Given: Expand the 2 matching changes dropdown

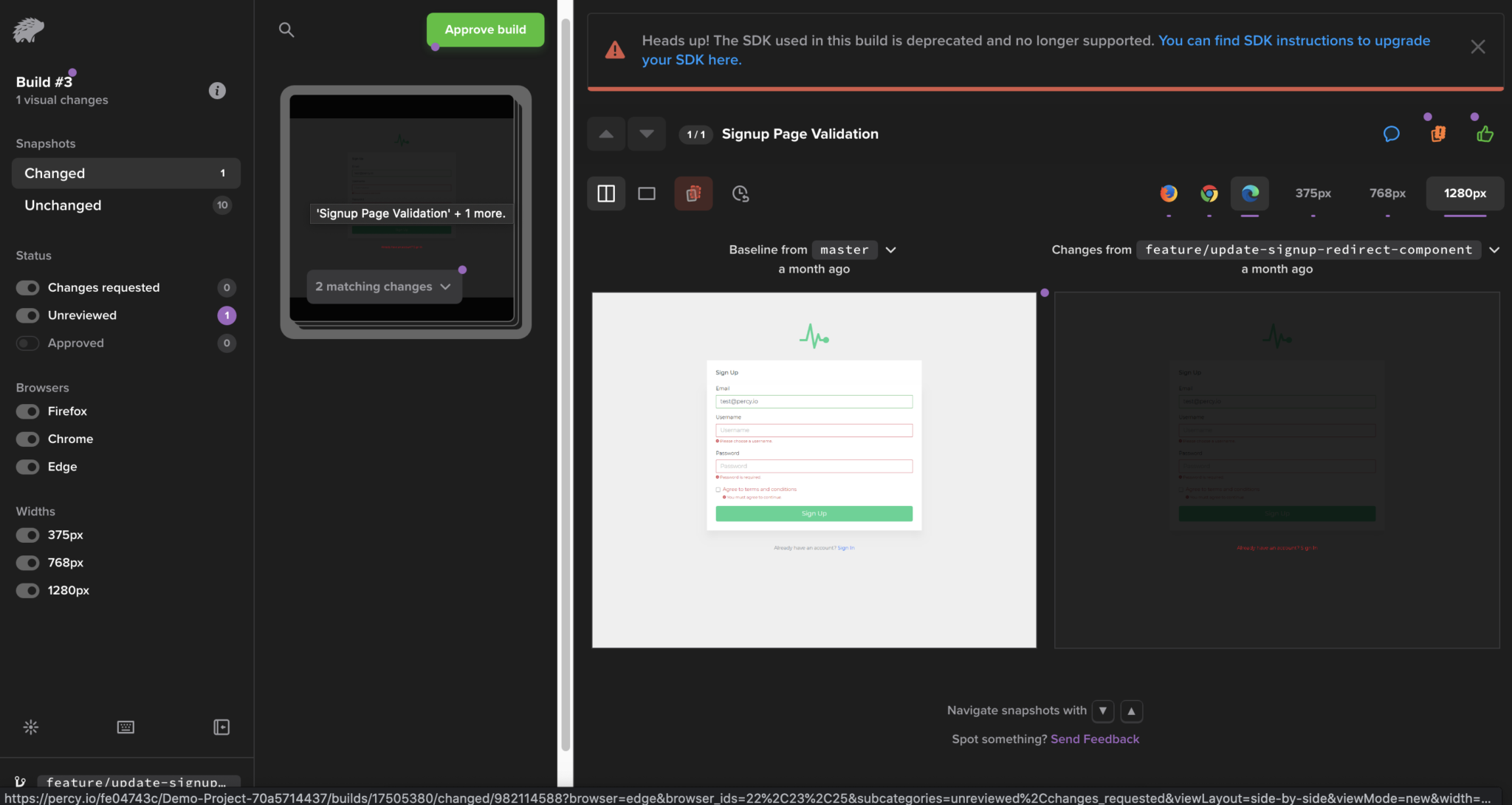Looking at the screenshot, I should tap(383, 287).
